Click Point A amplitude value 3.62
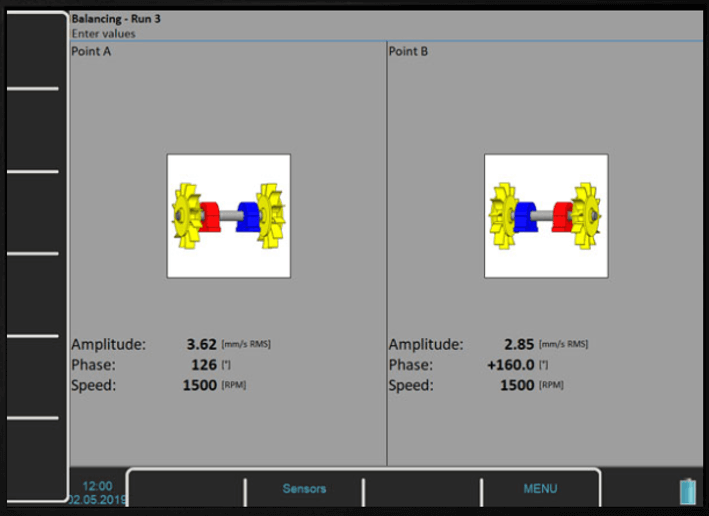Viewport: 709px width, 516px height. pyautogui.click(x=202, y=344)
